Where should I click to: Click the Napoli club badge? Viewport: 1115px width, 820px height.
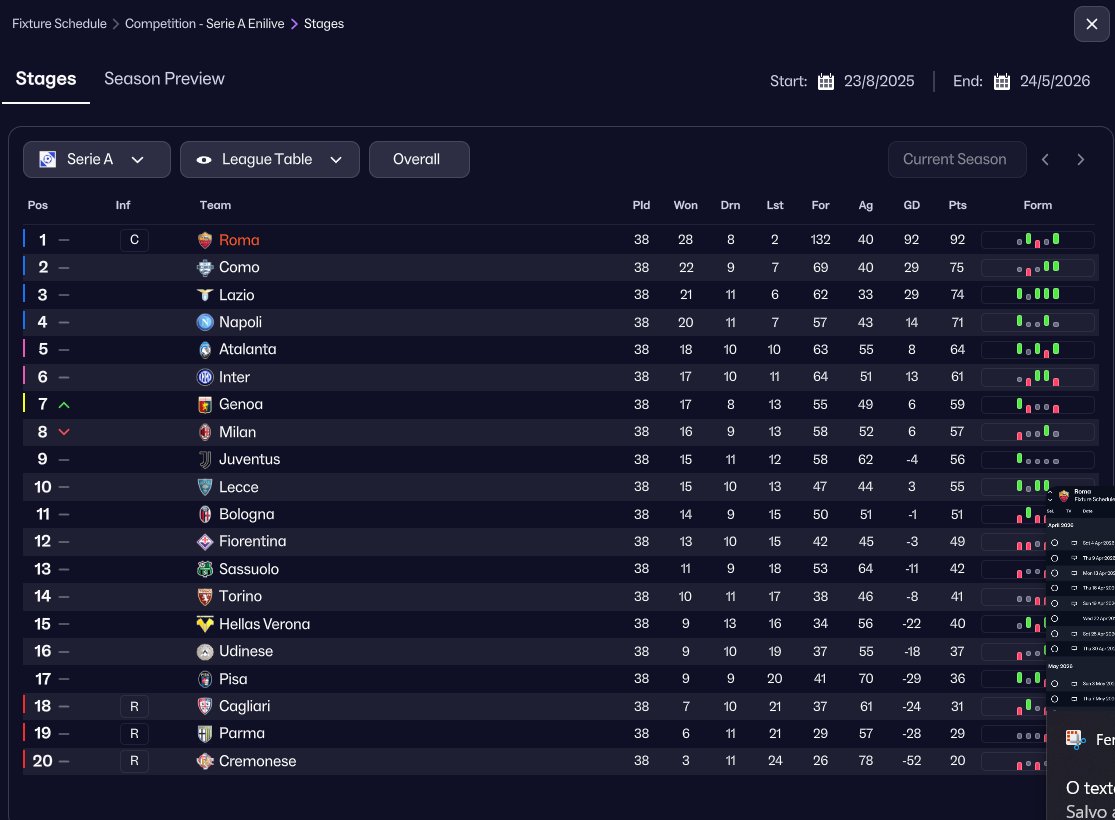(205, 322)
